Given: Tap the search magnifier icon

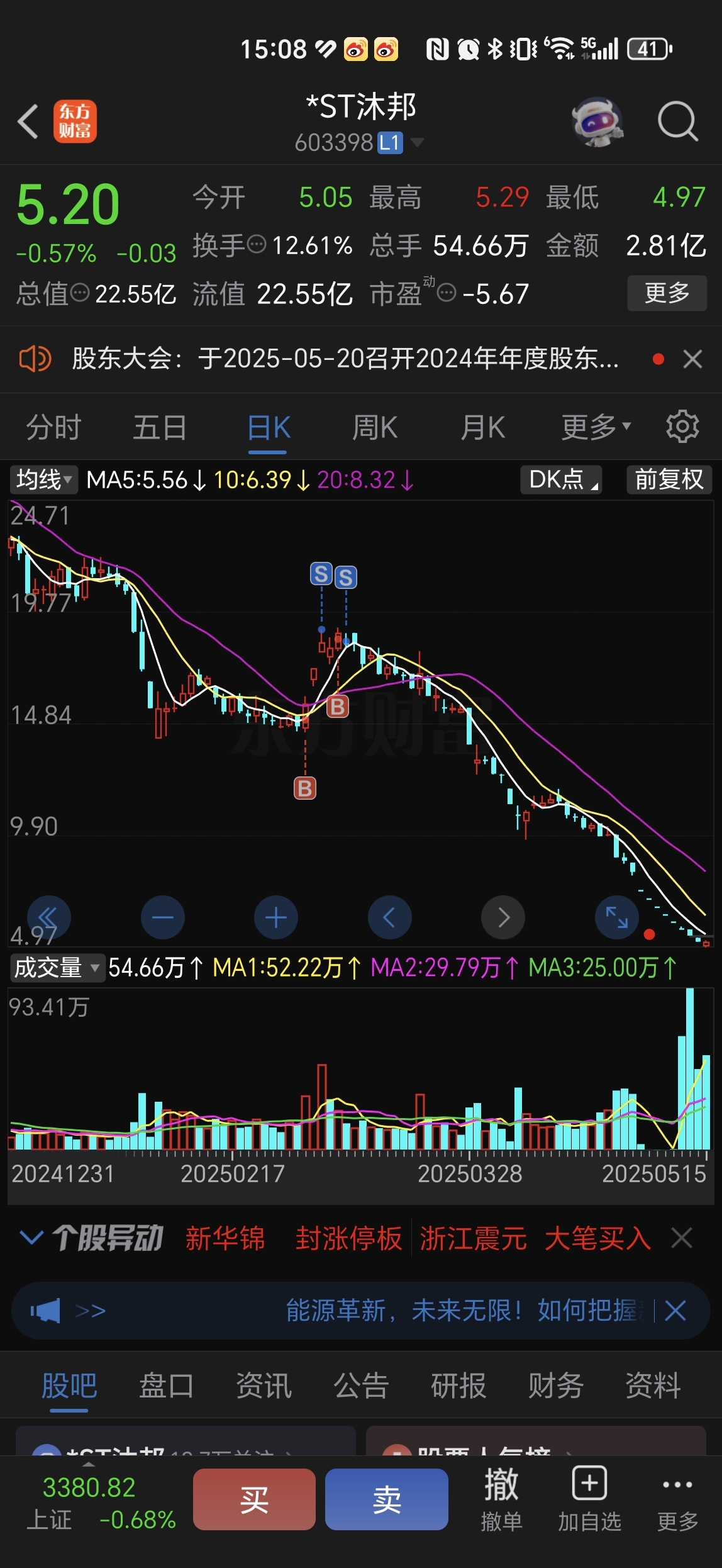Looking at the screenshot, I should 678,121.
